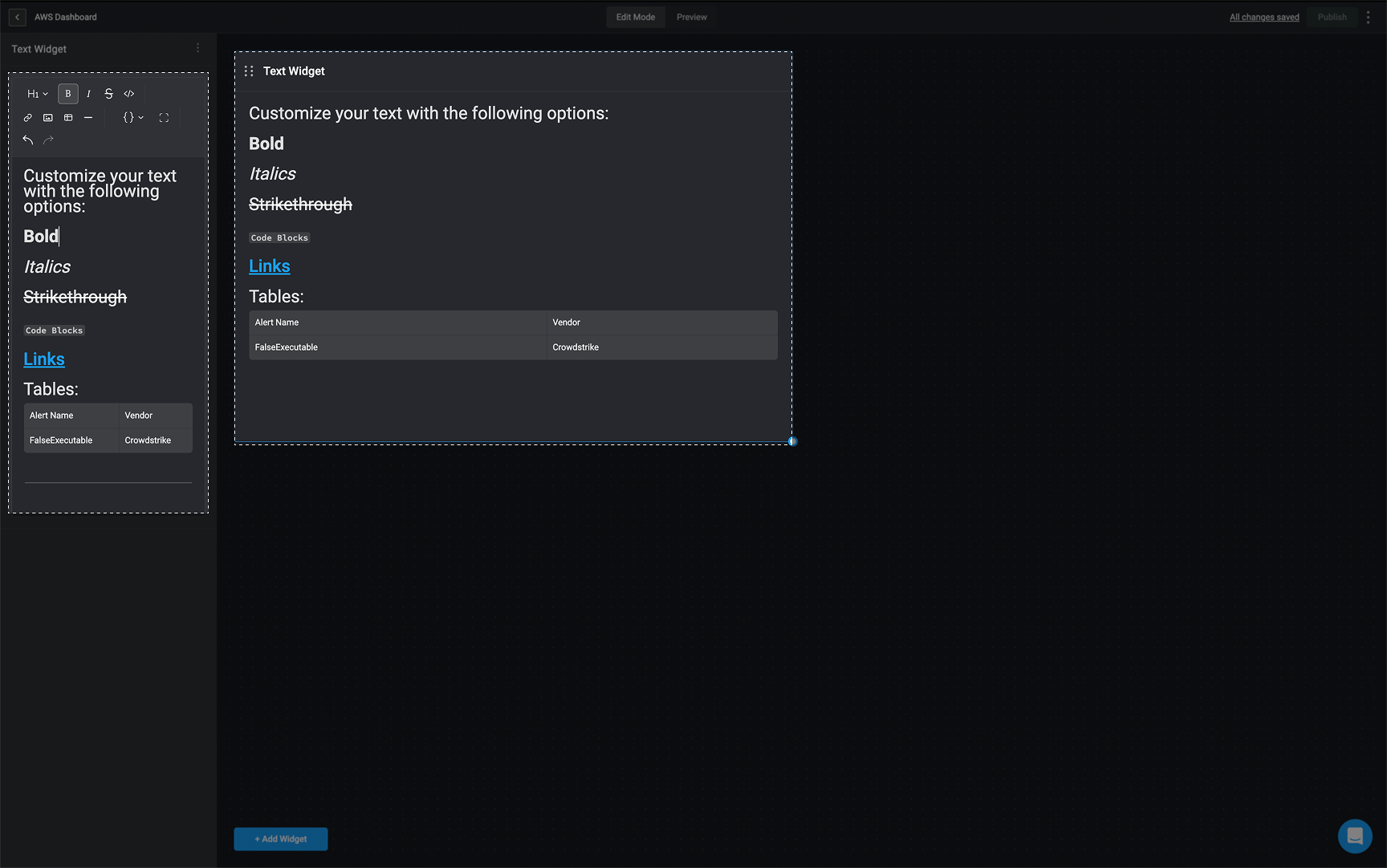Click the editor table's Crowdstrike cell

(x=156, y=440)
